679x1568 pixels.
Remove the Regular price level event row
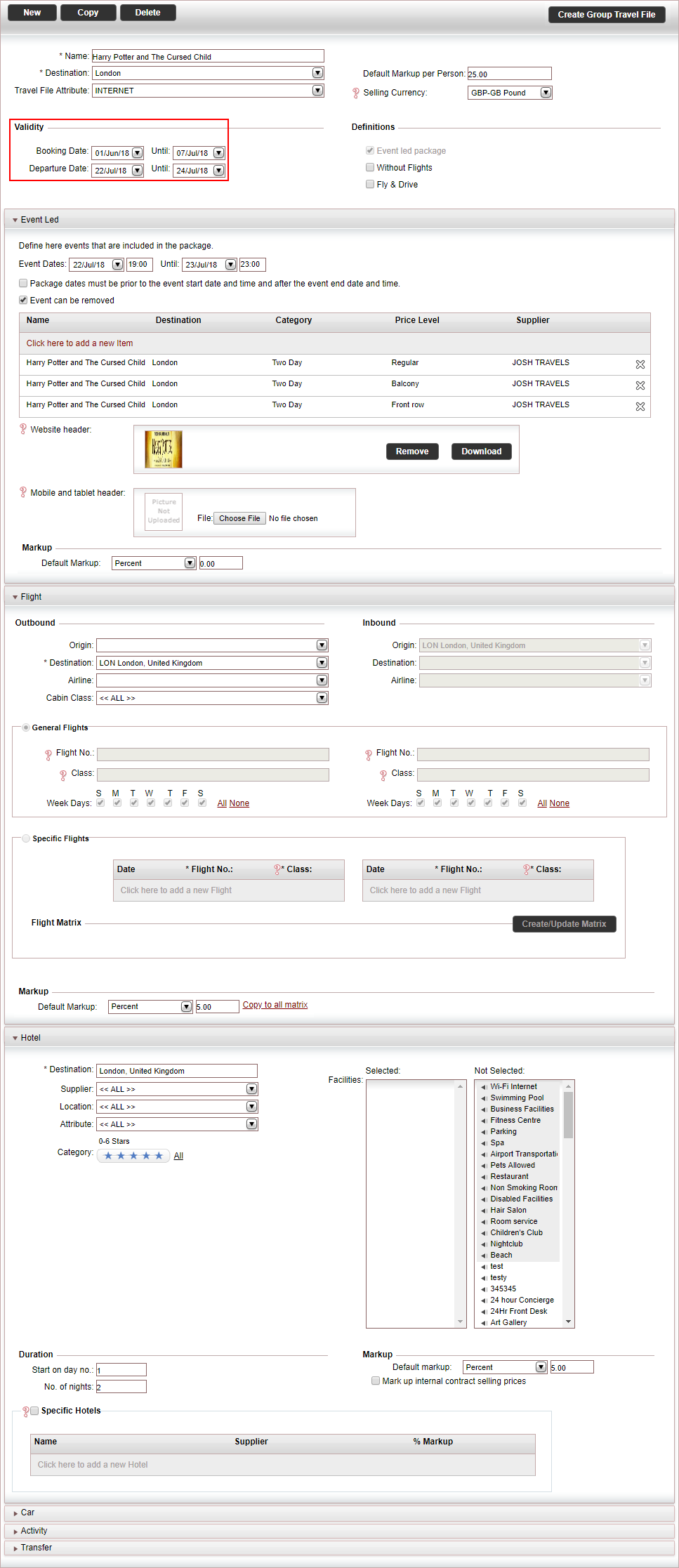coord(640,364)
